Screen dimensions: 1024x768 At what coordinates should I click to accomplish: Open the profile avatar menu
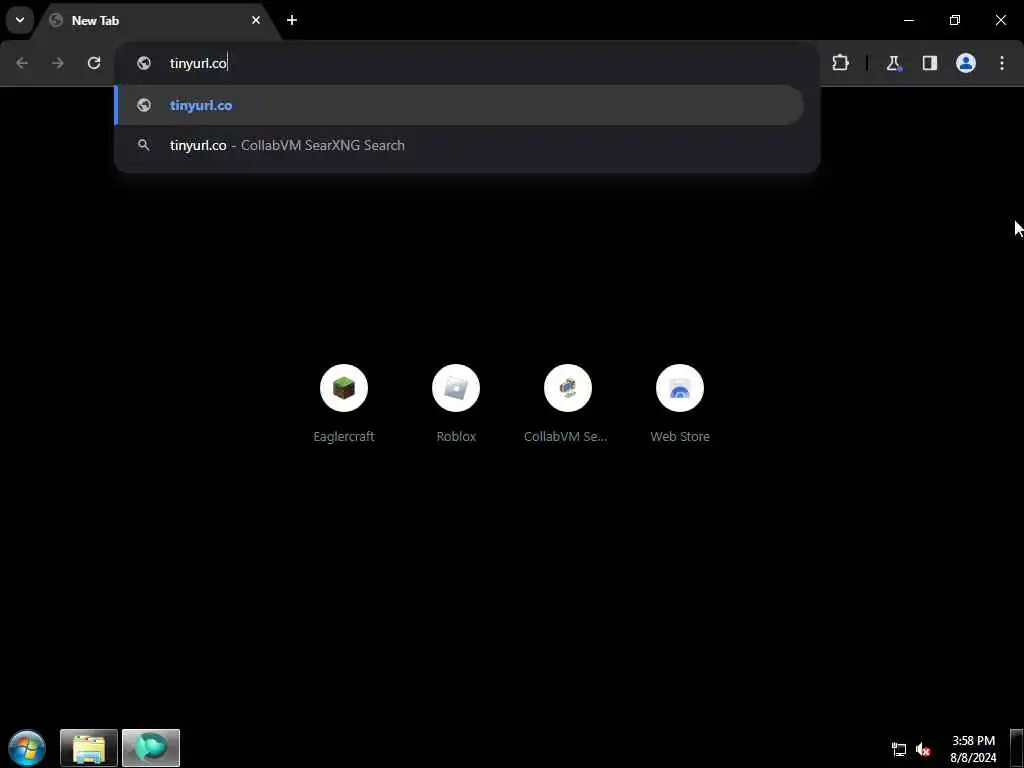[x=966, y=63]
